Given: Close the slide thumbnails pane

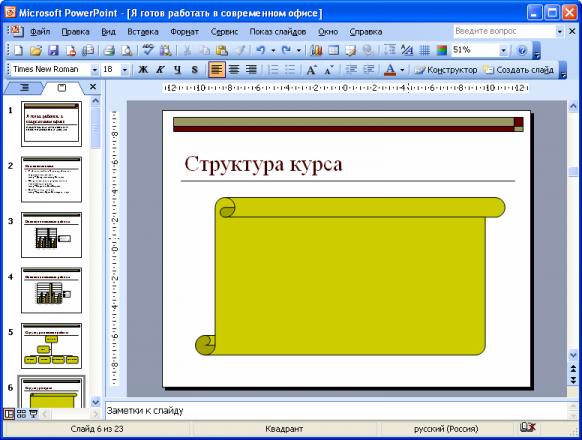Looking at the screenshot, I should (x=93, y=87).
